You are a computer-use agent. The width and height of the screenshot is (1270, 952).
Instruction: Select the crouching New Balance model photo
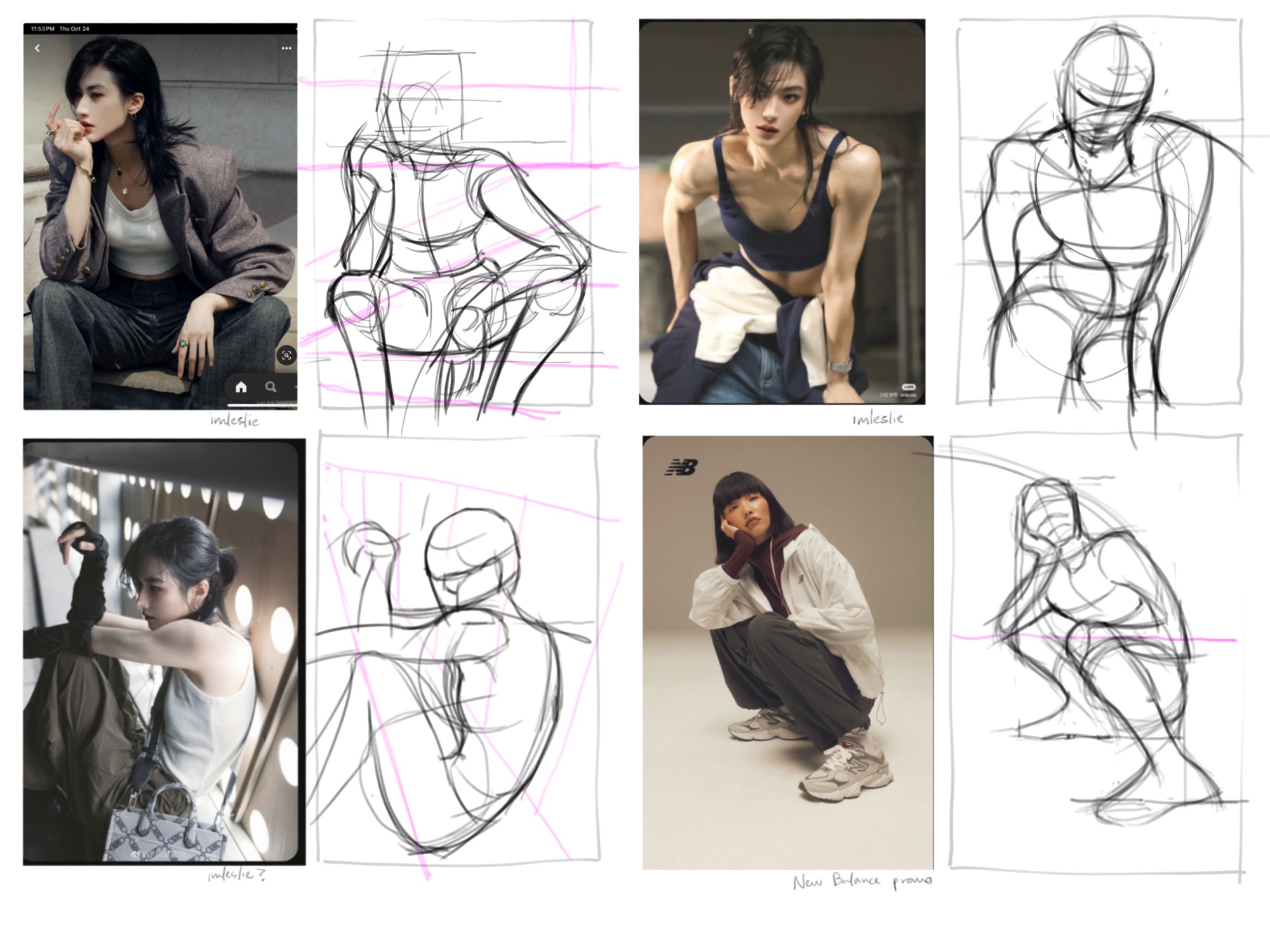(x=787, y=652)
